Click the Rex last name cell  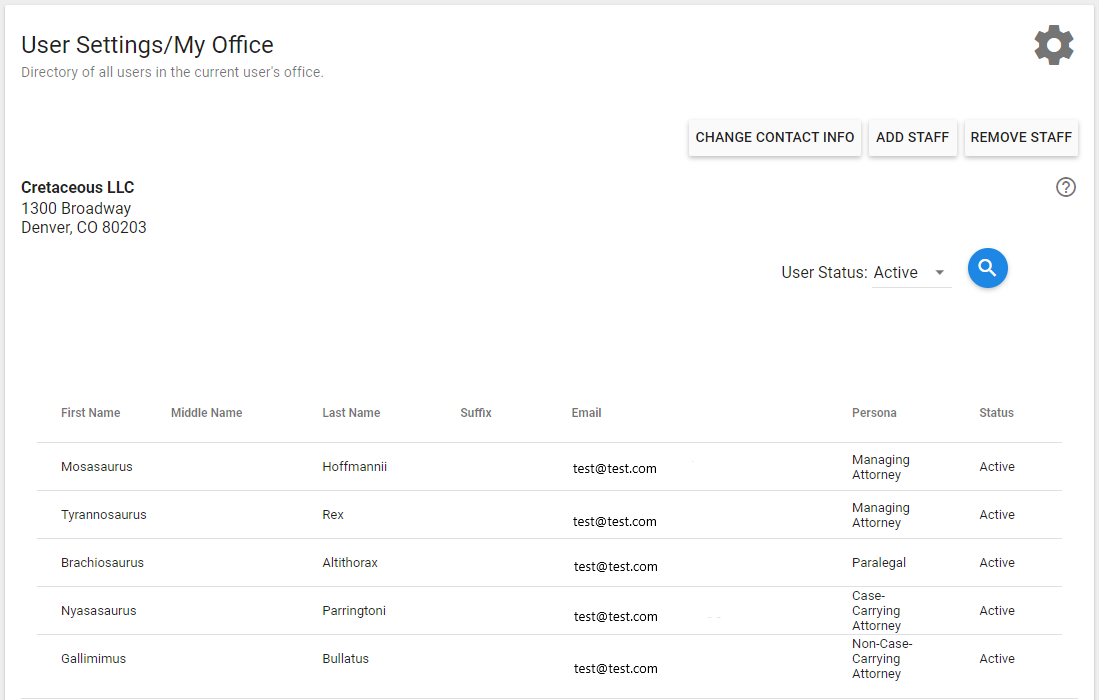[x=333, y=515]
